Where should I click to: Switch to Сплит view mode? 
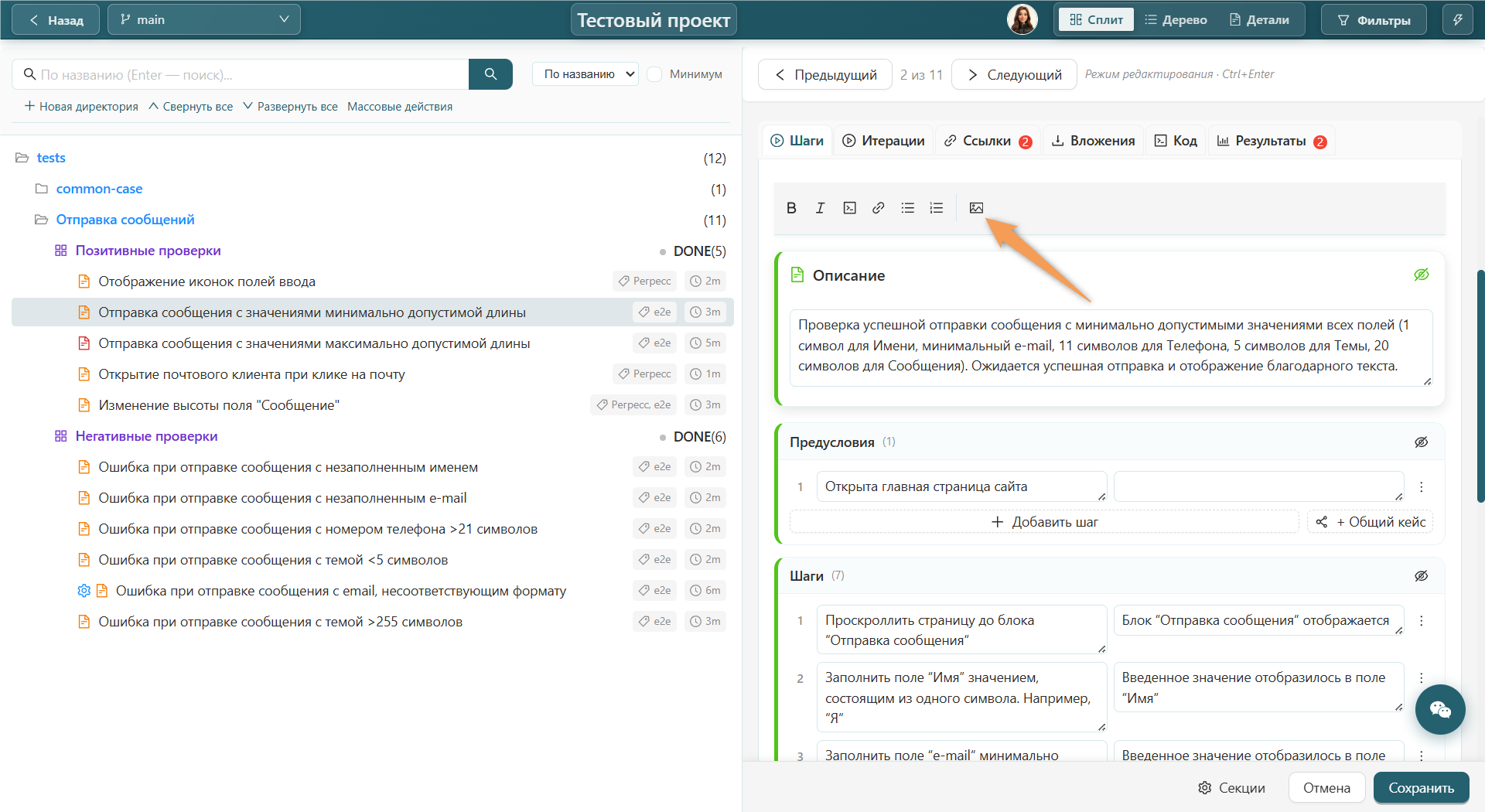1096,19
